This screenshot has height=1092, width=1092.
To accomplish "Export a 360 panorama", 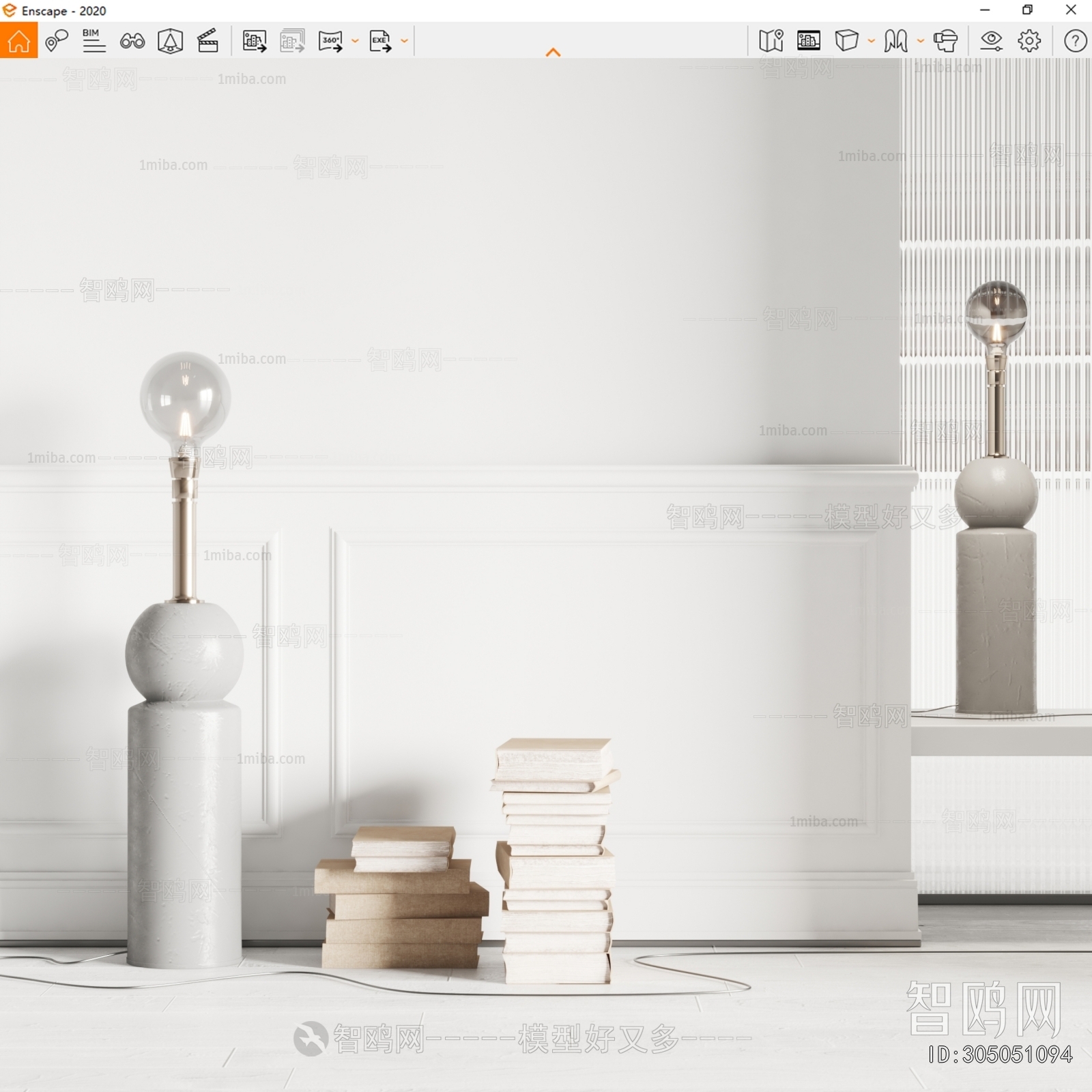I will click(330, 41).
